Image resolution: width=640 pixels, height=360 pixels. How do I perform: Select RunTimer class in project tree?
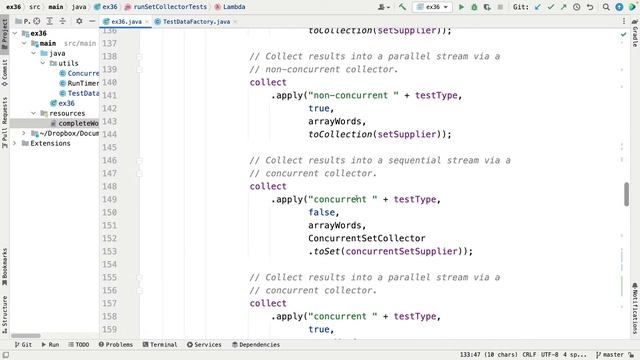79,83
